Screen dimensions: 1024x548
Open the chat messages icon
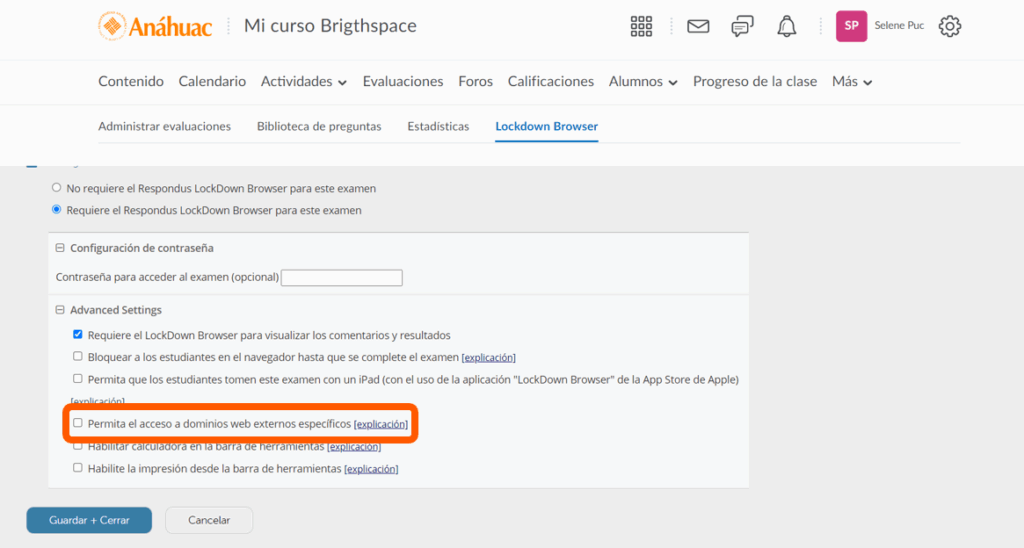click(742, 27)
